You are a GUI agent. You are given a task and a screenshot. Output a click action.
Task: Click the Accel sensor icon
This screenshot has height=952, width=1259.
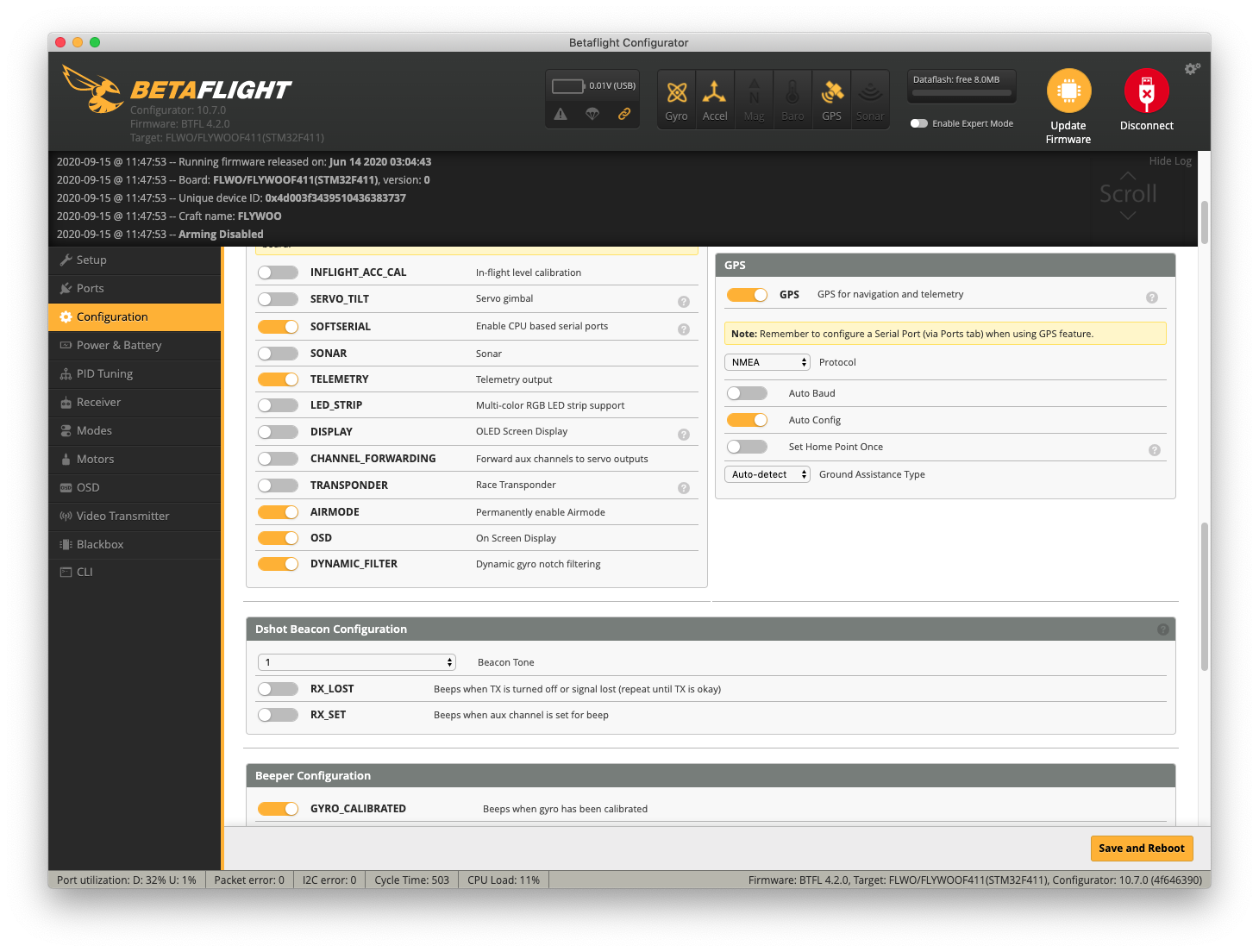click(x=714, y=92)
